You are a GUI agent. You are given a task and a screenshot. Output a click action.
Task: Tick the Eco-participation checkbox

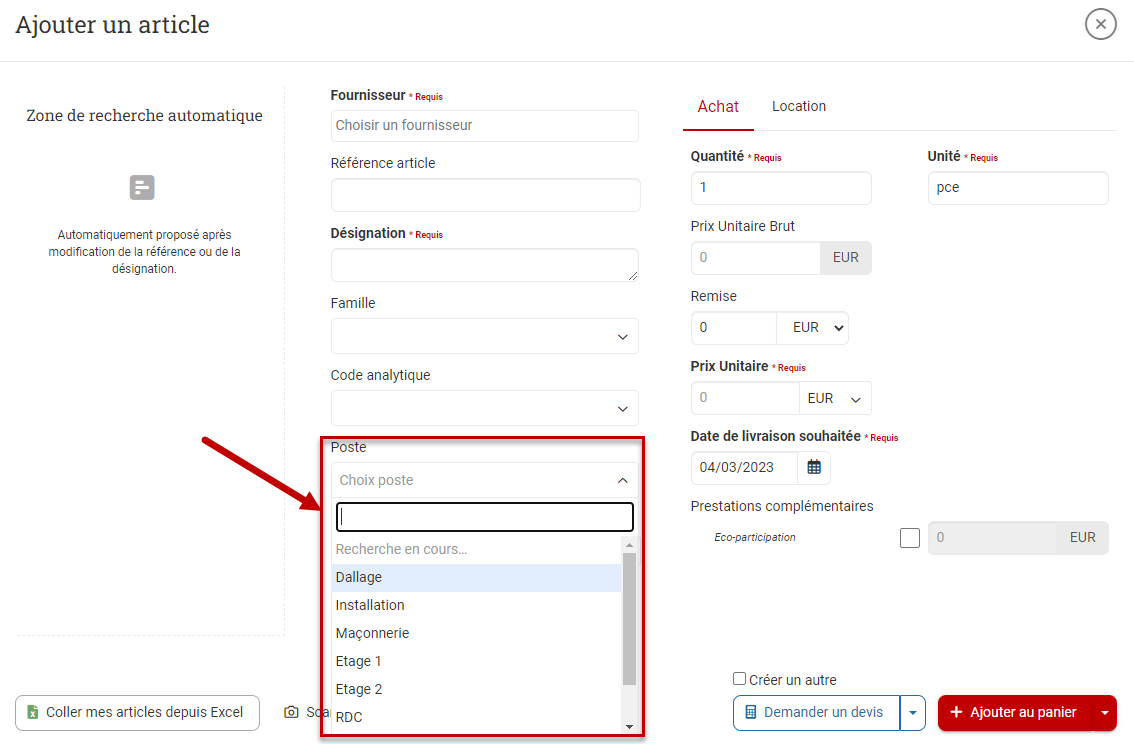tap(910, 538)
